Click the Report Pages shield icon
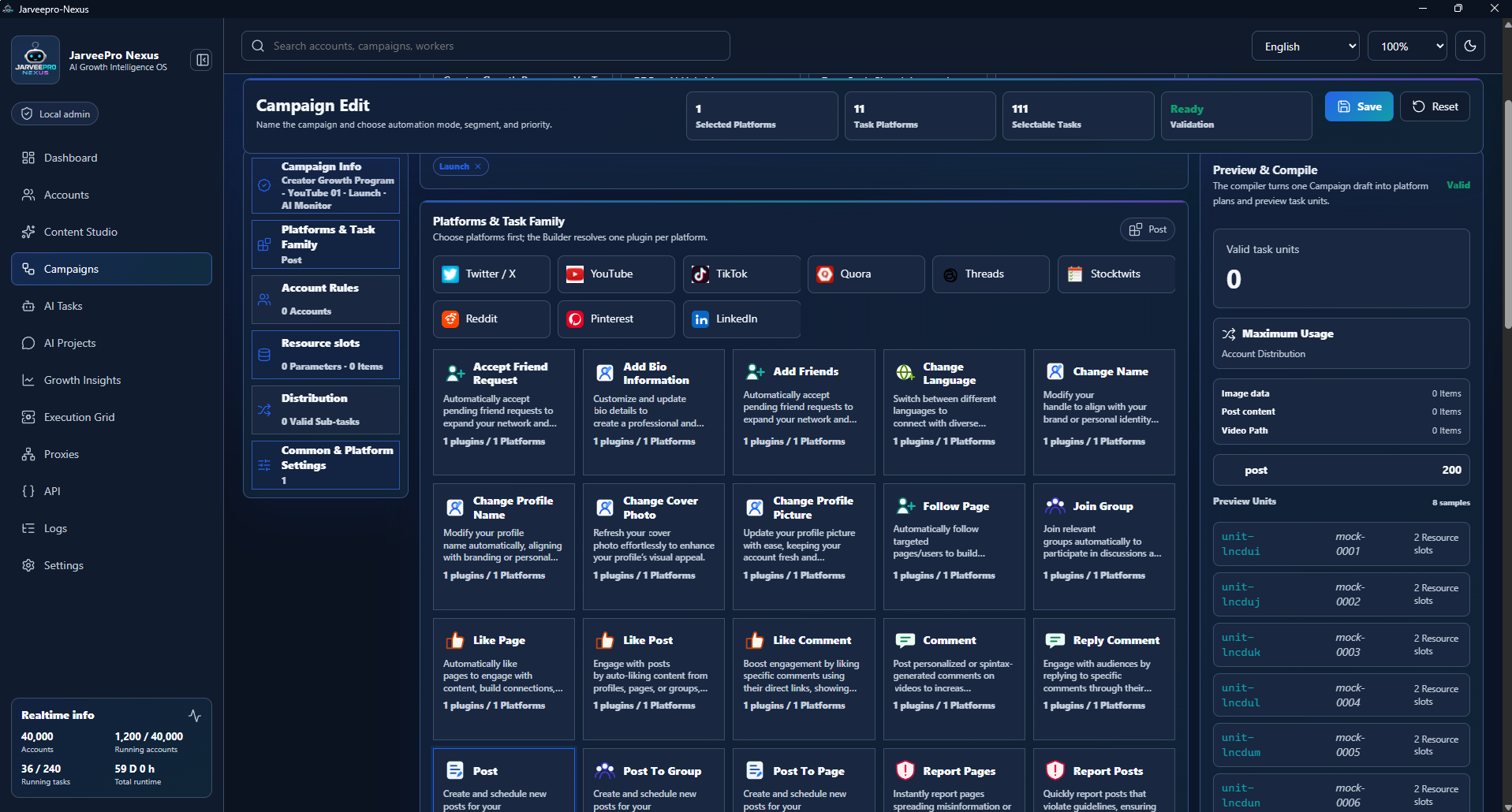 tap(905, 770)
